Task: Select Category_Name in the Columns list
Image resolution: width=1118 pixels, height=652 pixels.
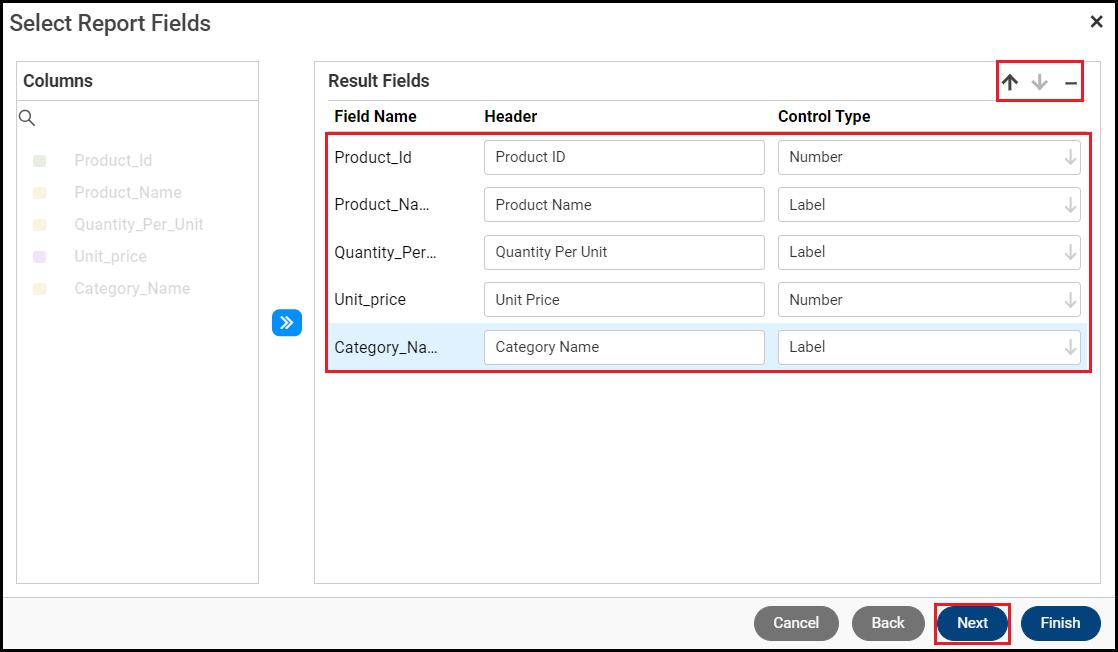Action: tap(132, 289)
